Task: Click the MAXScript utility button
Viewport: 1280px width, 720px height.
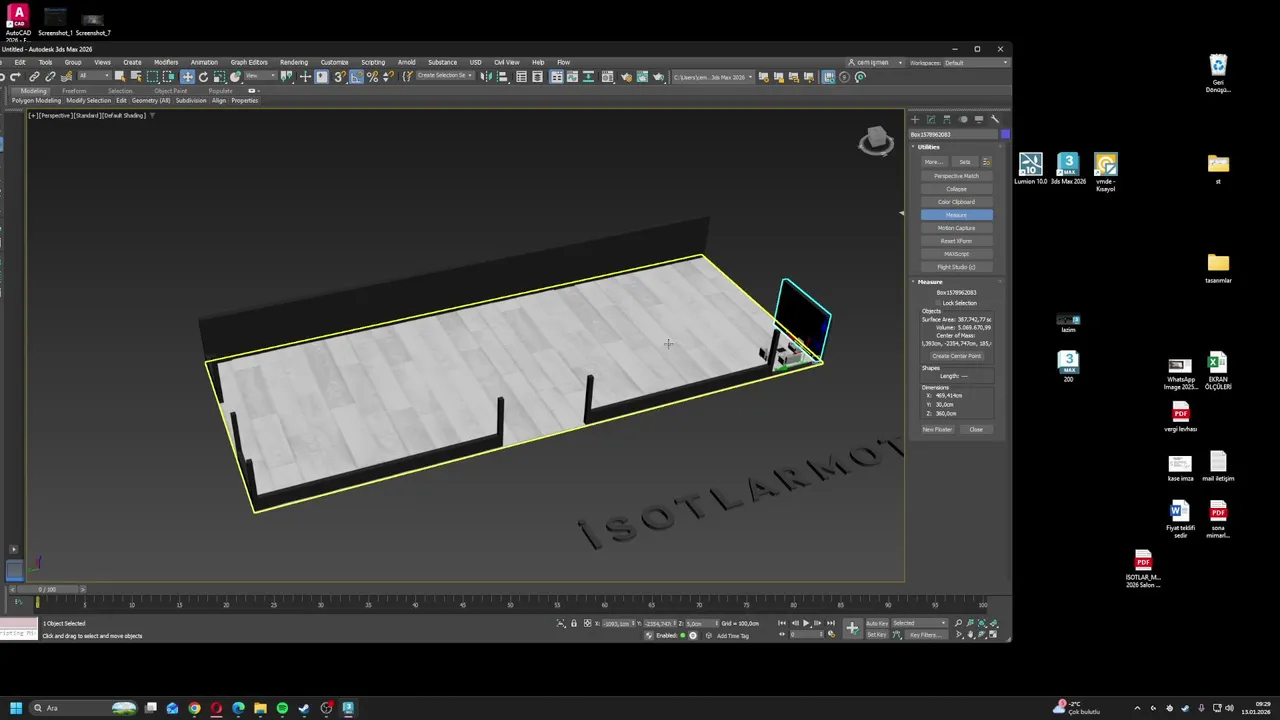Action: 957,254
